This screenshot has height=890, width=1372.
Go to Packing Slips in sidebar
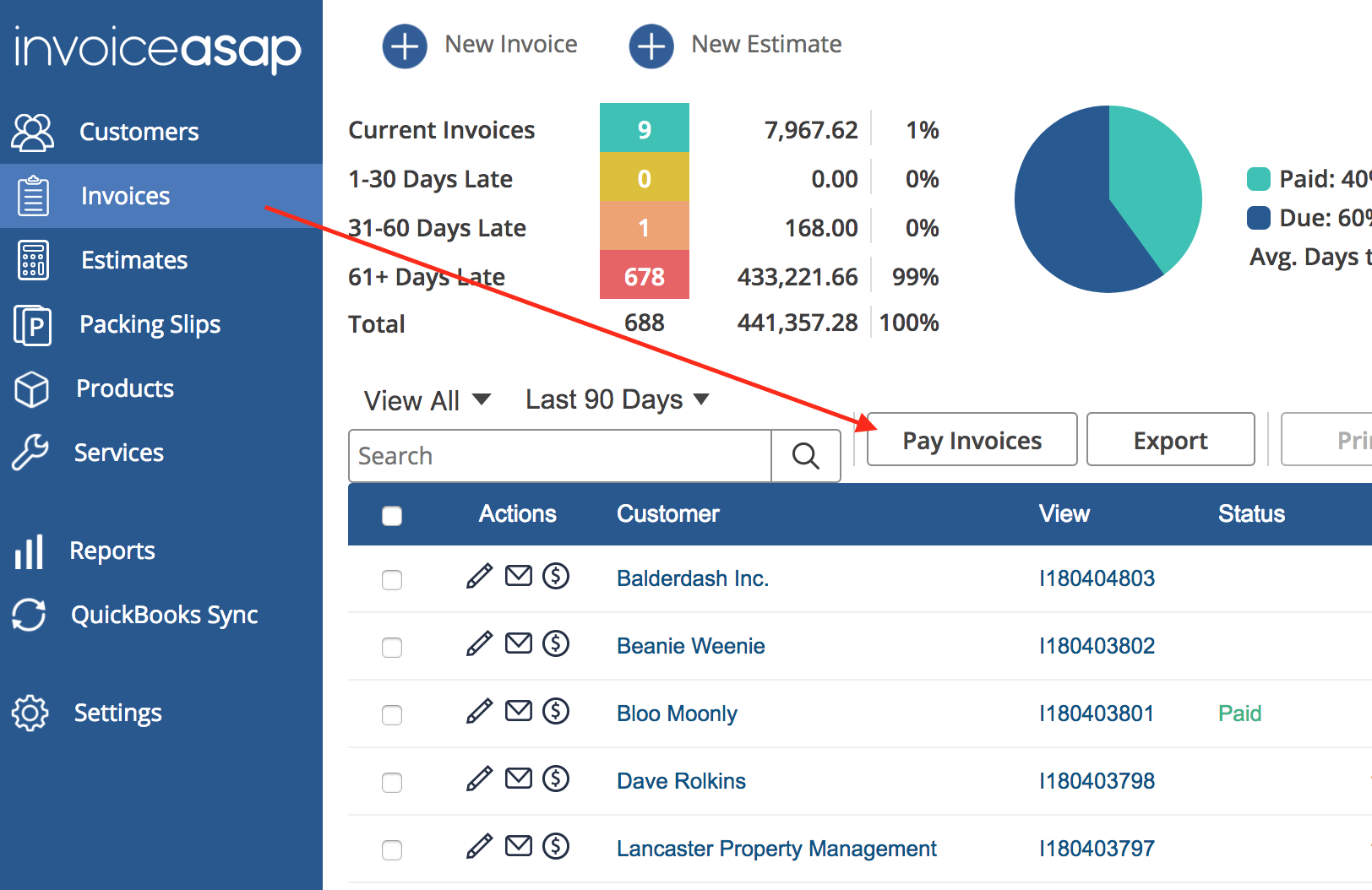[161, 324]
